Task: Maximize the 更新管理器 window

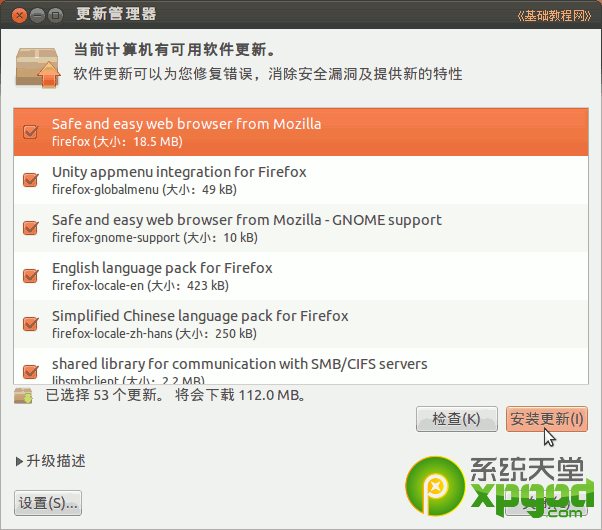Action: coord(56,16)
